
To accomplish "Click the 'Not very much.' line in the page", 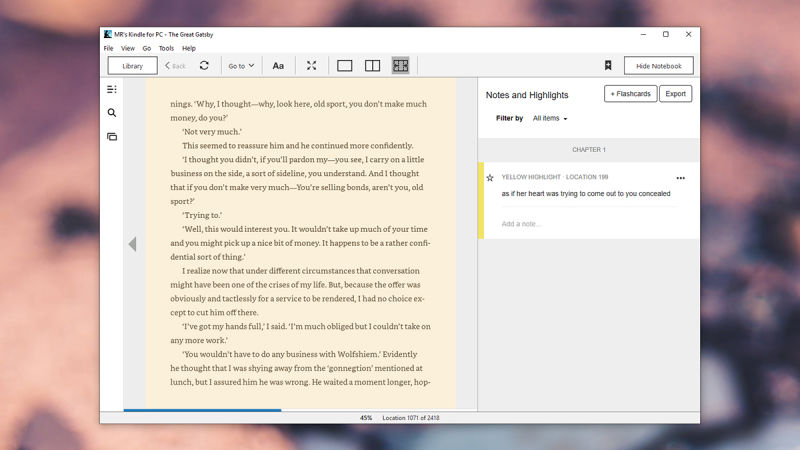I will pos(212,132).
